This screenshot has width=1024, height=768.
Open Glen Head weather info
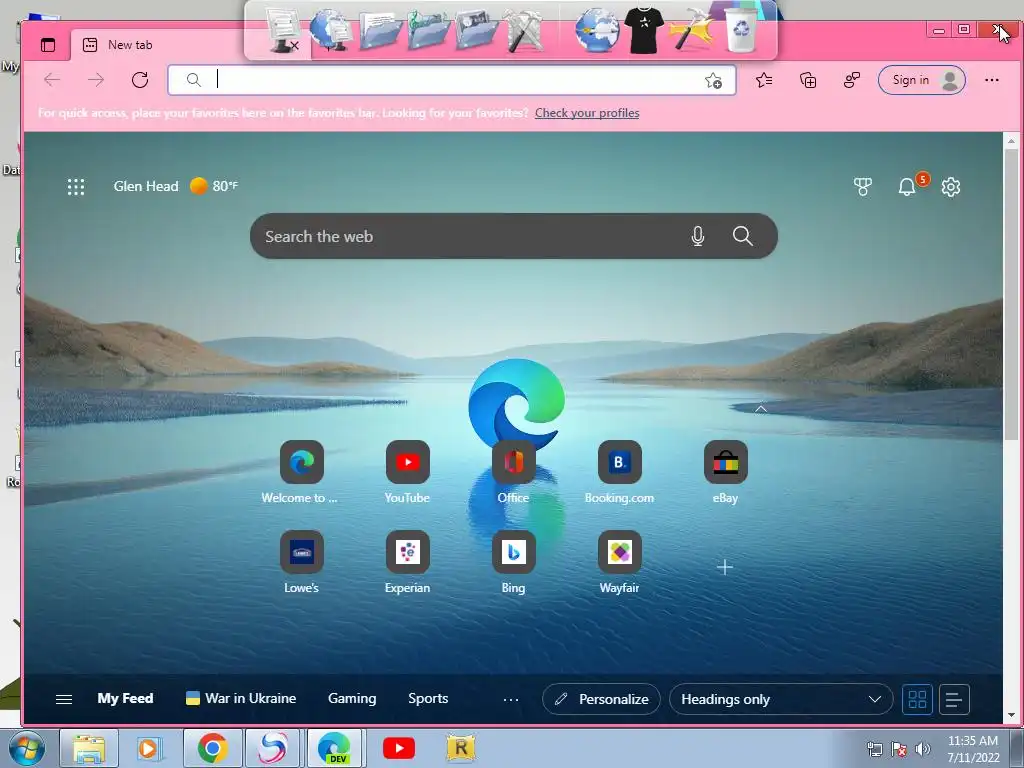tap(176, 186)
